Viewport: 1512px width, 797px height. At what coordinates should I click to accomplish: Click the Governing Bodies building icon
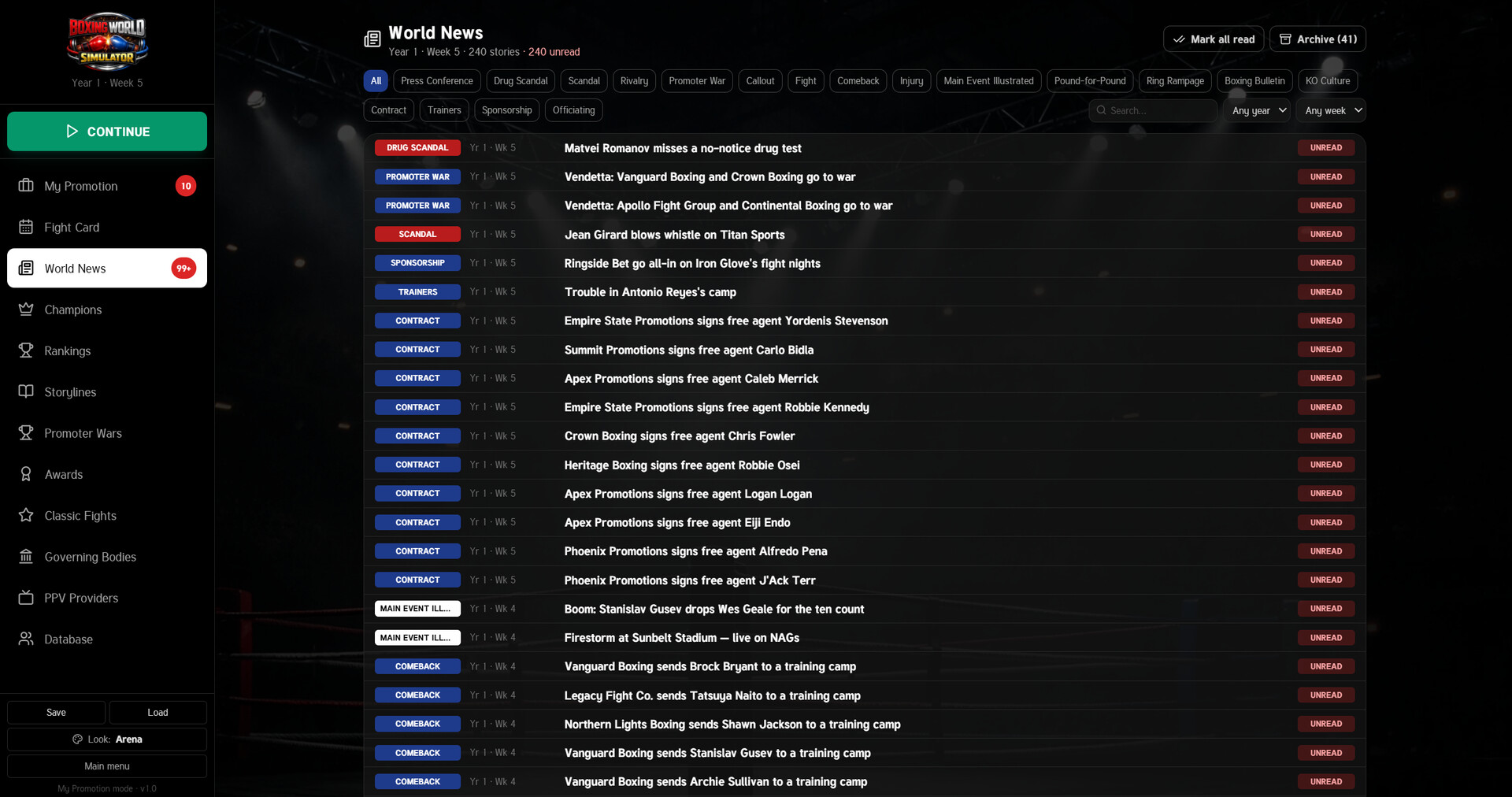(26, 557)
